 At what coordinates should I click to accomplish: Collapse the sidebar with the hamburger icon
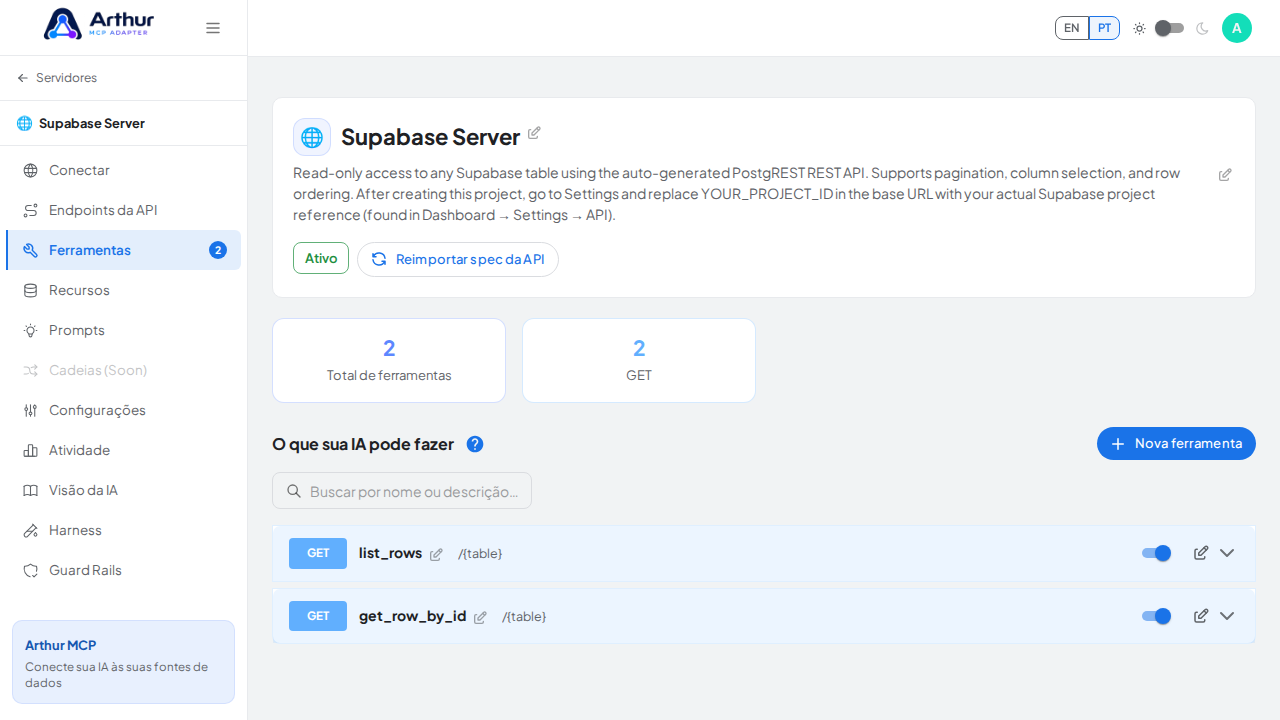pyautogui.click(x=213, y=28)
